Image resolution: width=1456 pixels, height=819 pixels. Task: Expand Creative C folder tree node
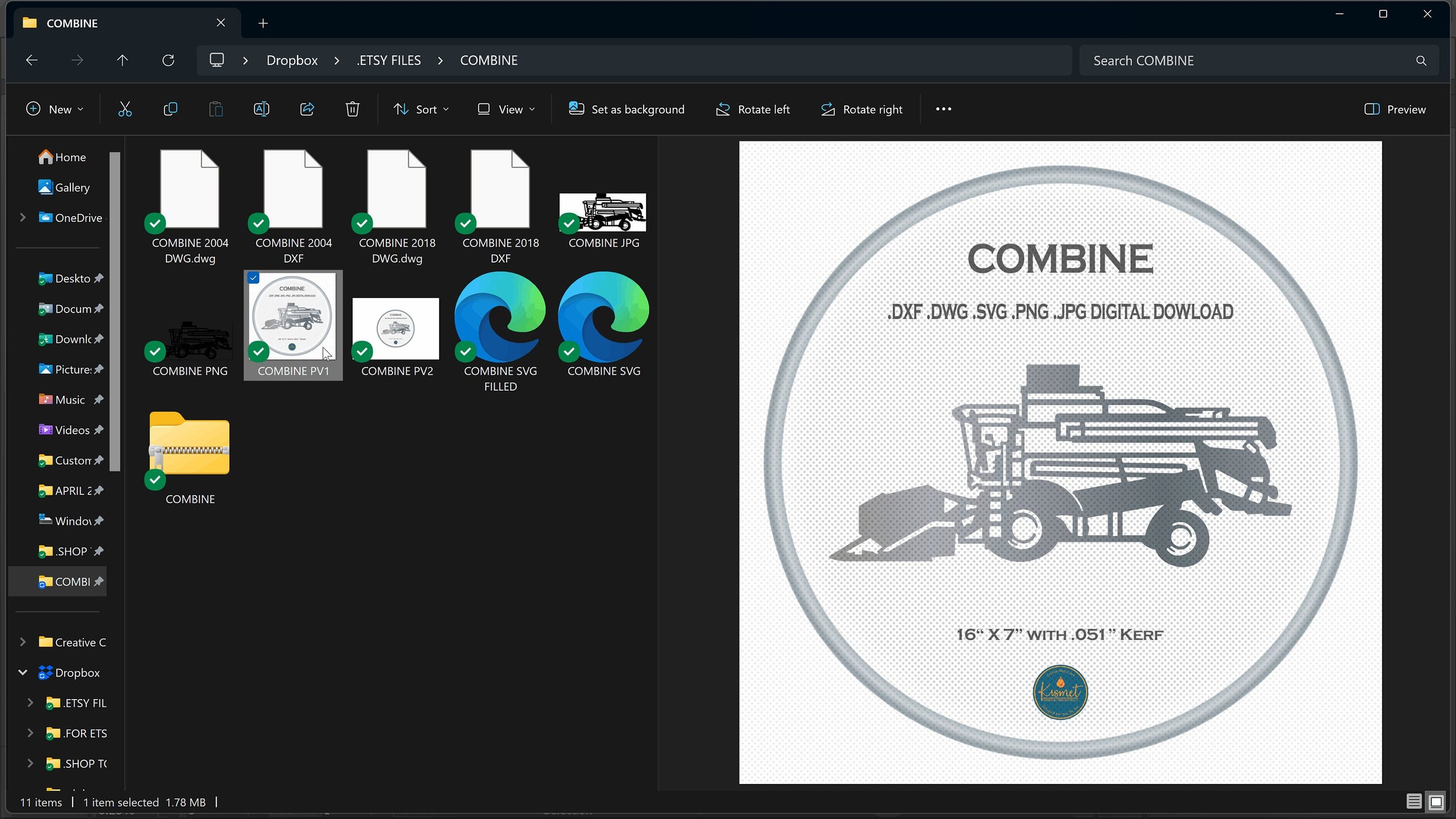tap(23, 641)
